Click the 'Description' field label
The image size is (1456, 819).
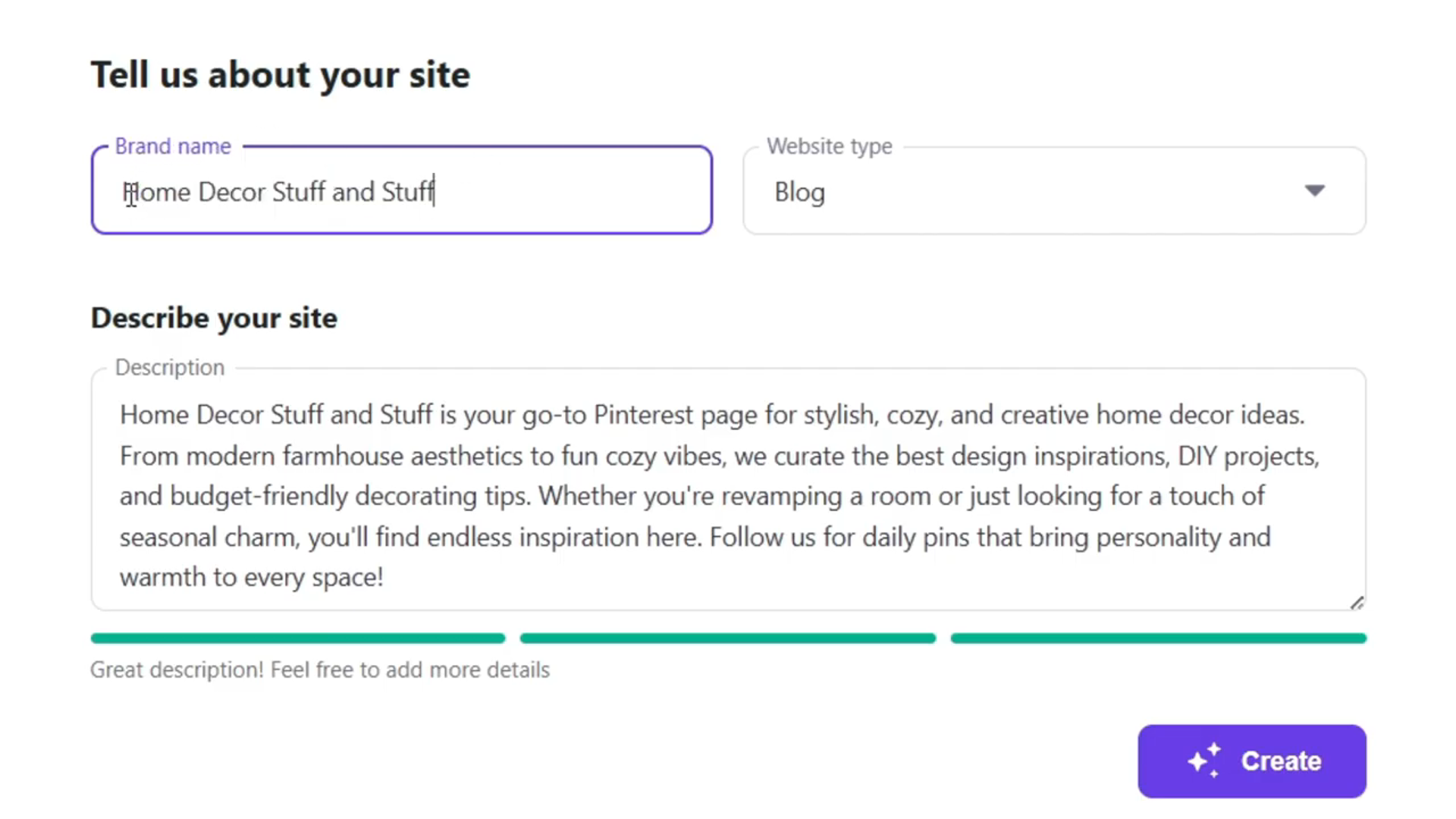point(170,368)
